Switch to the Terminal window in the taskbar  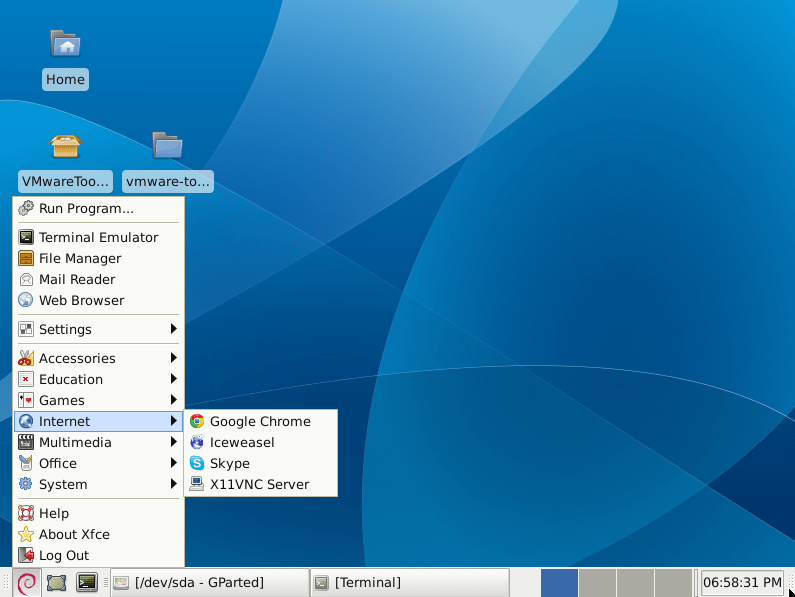pos(410,582)
